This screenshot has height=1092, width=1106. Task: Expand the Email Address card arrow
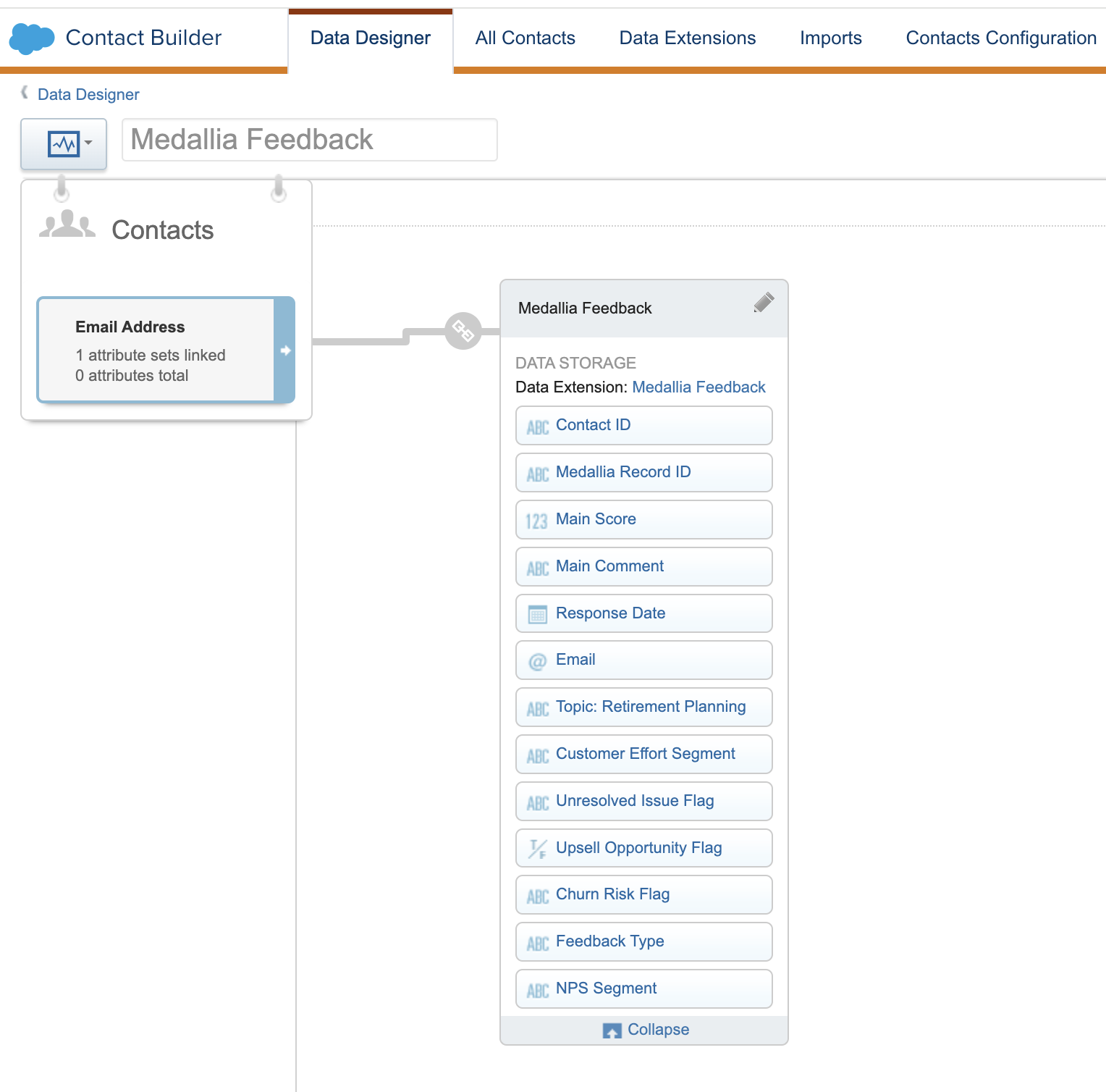pyautogui.click(x=285, y=350)
